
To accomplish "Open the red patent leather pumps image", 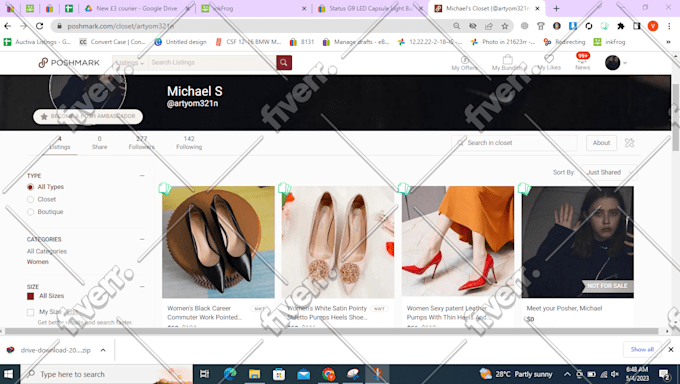I will [x=458, y=242].
